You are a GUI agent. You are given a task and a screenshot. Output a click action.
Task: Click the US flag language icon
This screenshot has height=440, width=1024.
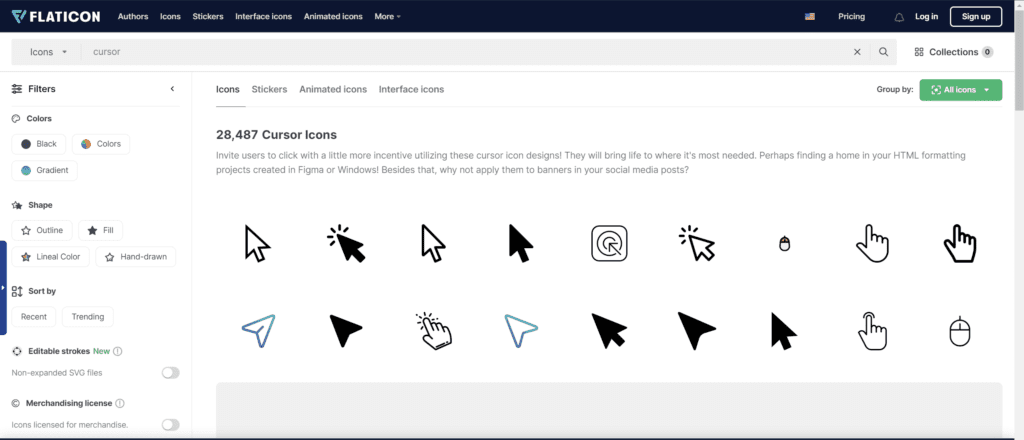(810, 17)
